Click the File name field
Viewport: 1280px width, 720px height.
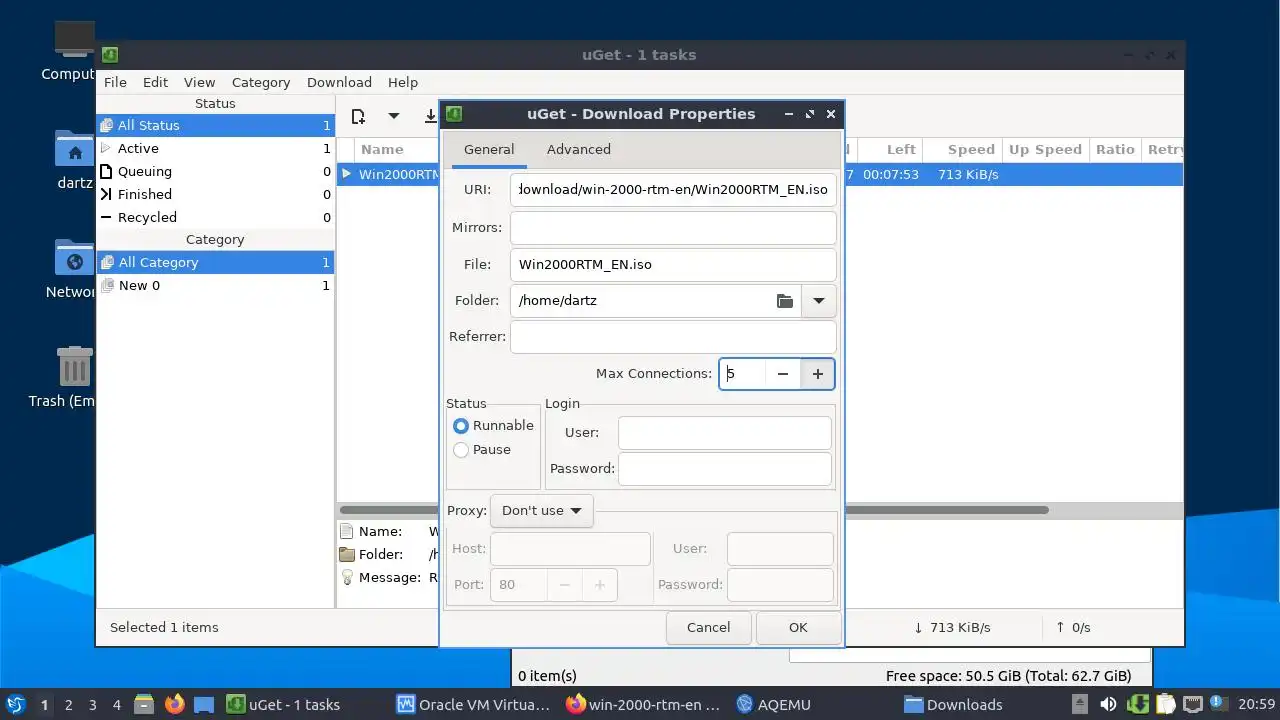(x=673, y=265)
